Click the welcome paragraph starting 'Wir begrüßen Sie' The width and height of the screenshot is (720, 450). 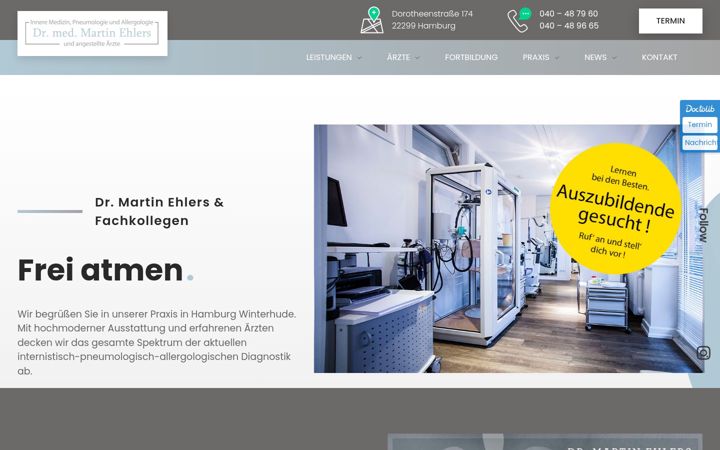(x=157, y=343)
